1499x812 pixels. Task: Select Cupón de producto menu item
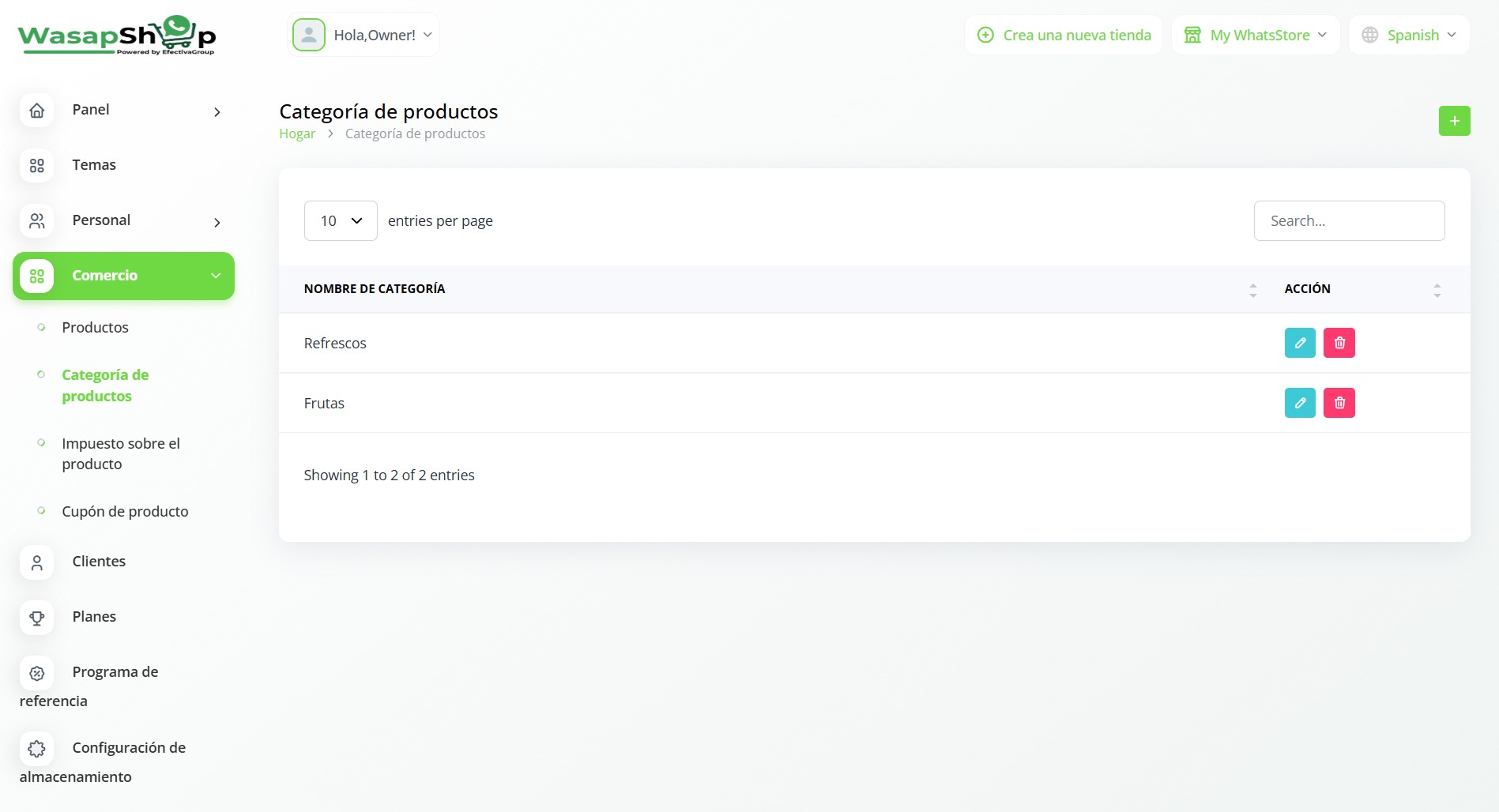pyautogui.click(x=125, y=511)
